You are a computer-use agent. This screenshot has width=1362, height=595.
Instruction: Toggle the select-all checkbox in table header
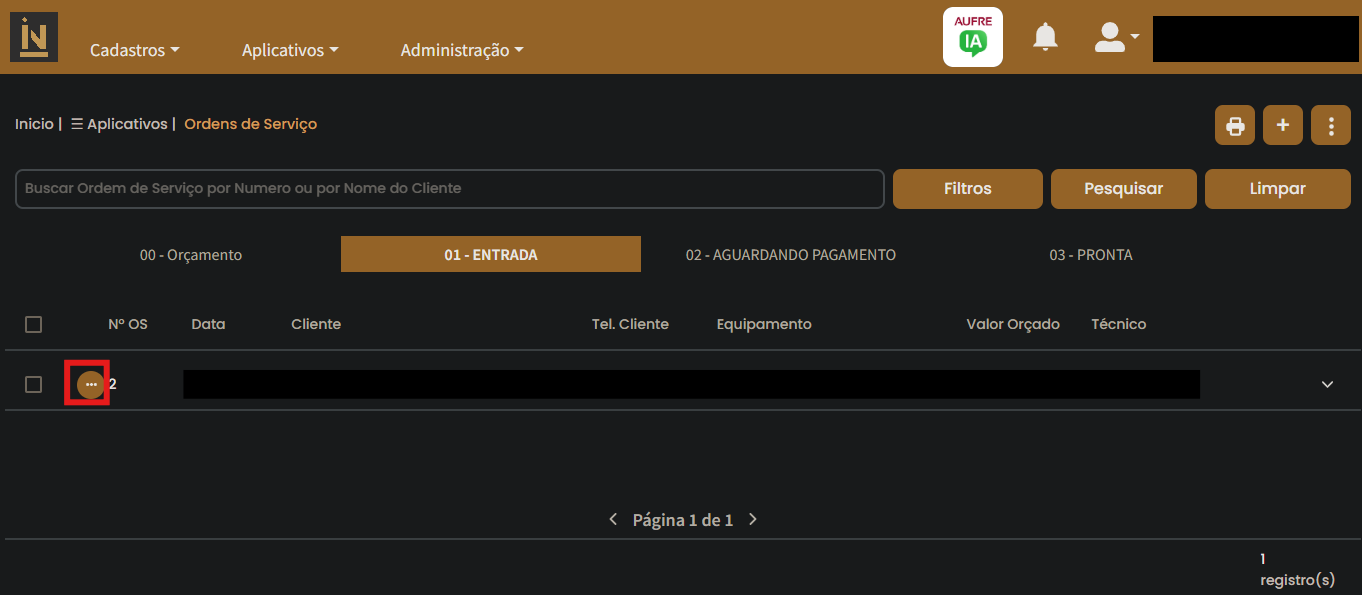pos(34,324)
